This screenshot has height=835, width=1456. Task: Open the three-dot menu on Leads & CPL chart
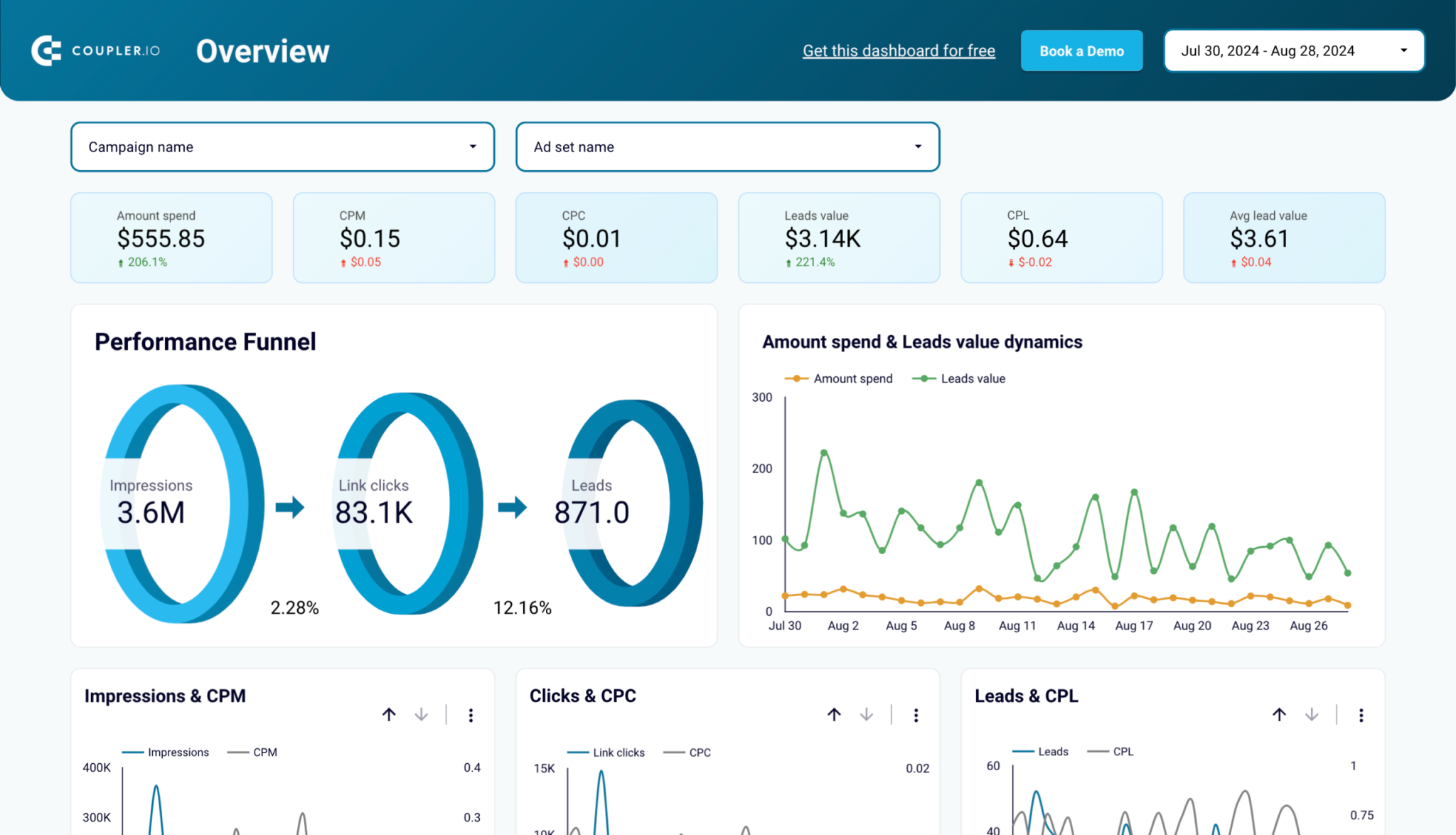(1361, 715)
